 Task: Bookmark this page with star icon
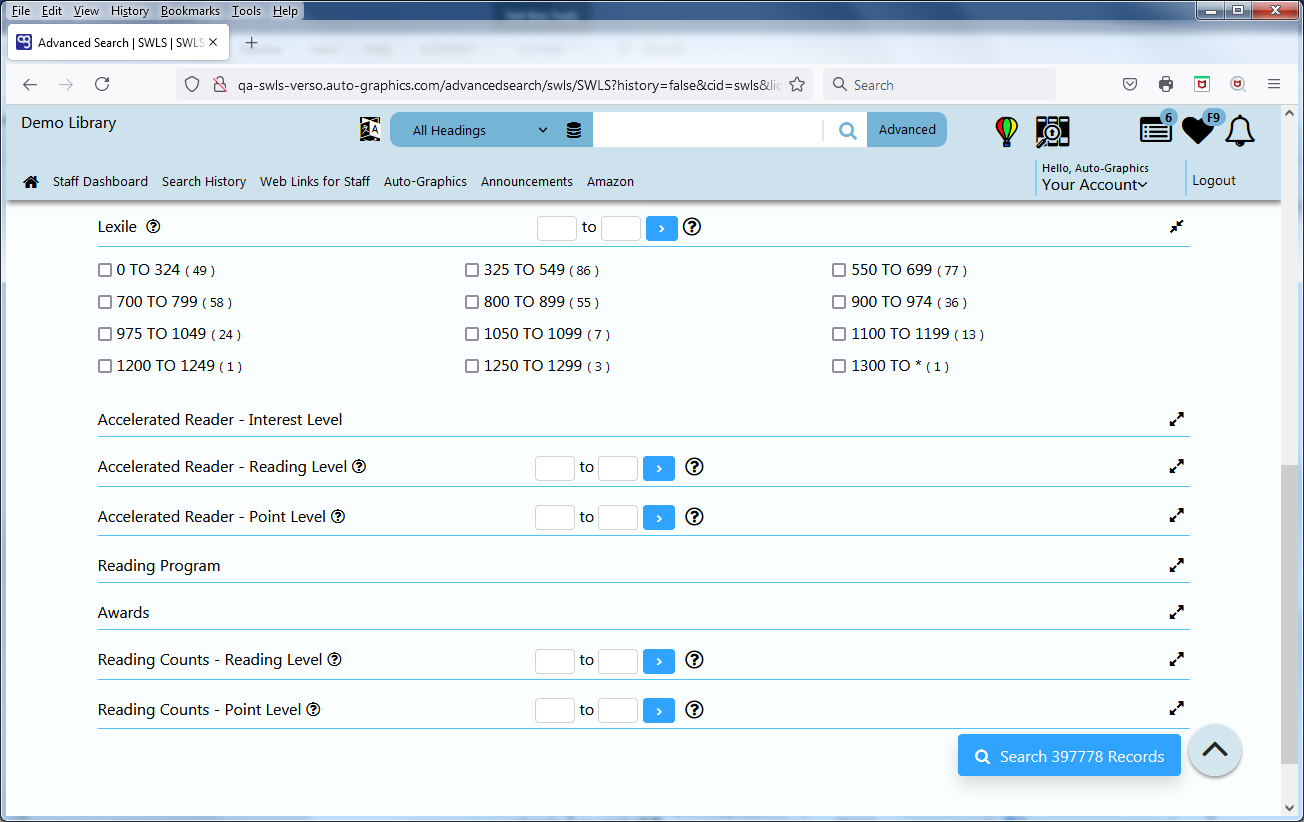[x=797, y=85]
